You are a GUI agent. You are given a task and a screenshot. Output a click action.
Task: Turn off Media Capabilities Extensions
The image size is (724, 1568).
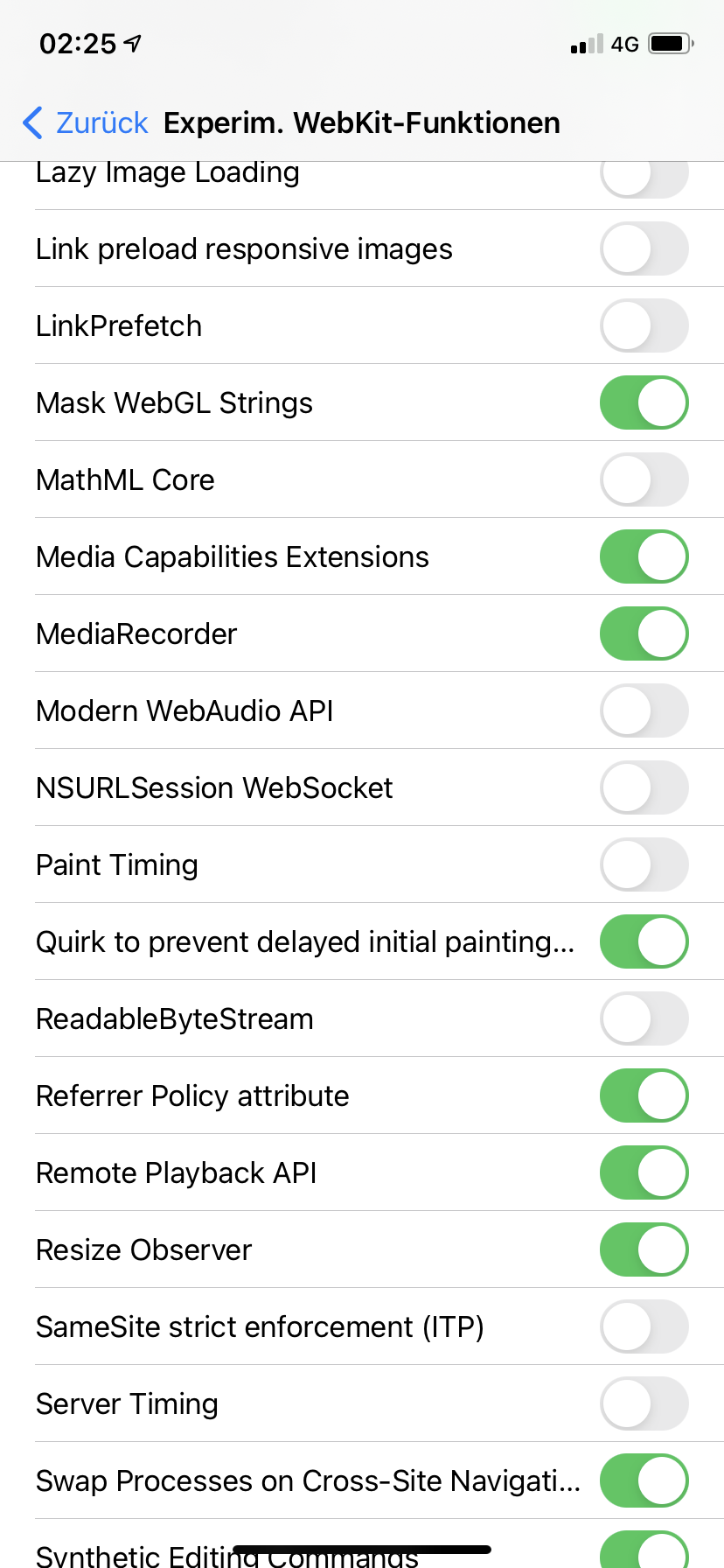[x=644, y=556]
